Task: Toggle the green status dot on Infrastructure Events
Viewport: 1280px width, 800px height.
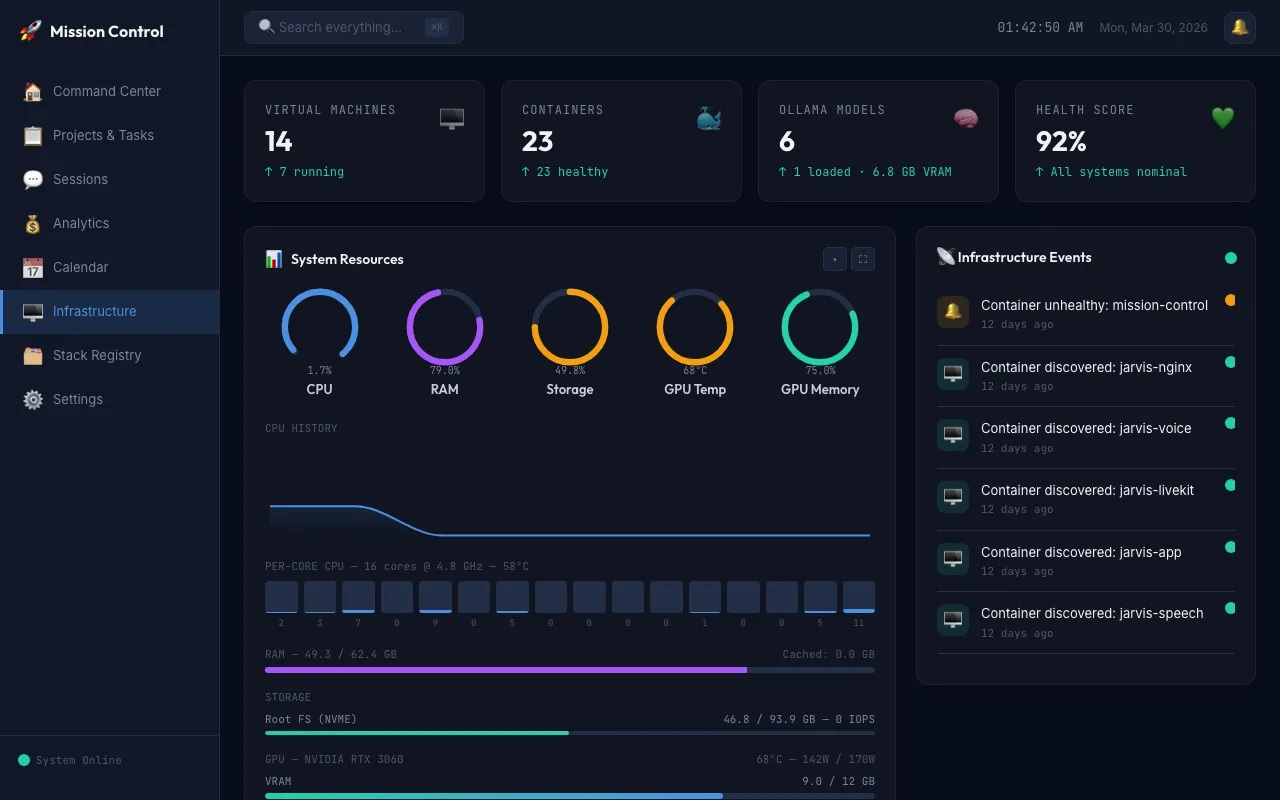Action: 1230,258
